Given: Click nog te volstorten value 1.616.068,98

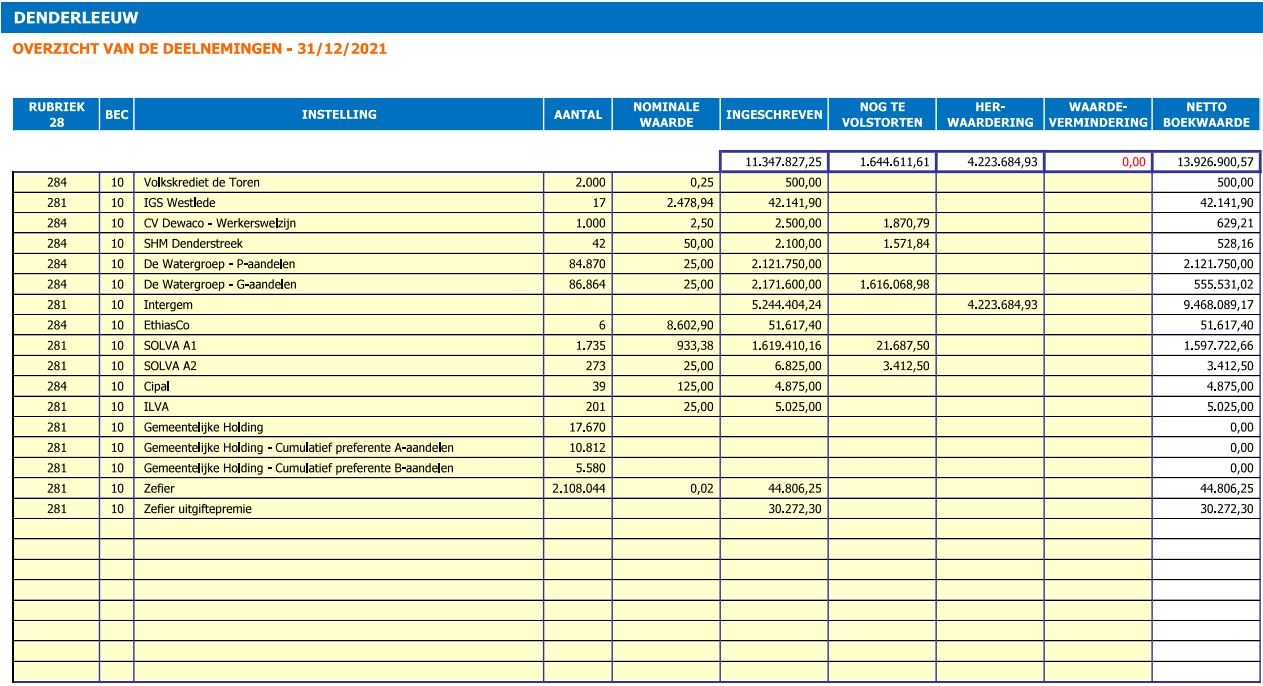Looking at the screenshot, I should (x=882, y=285).
